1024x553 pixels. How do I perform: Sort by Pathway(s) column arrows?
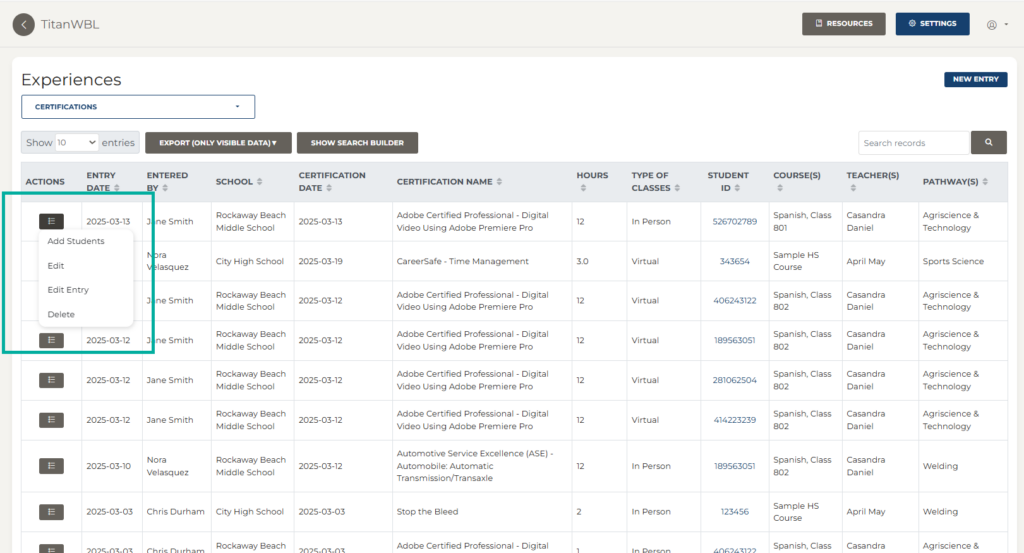(985, 182)
